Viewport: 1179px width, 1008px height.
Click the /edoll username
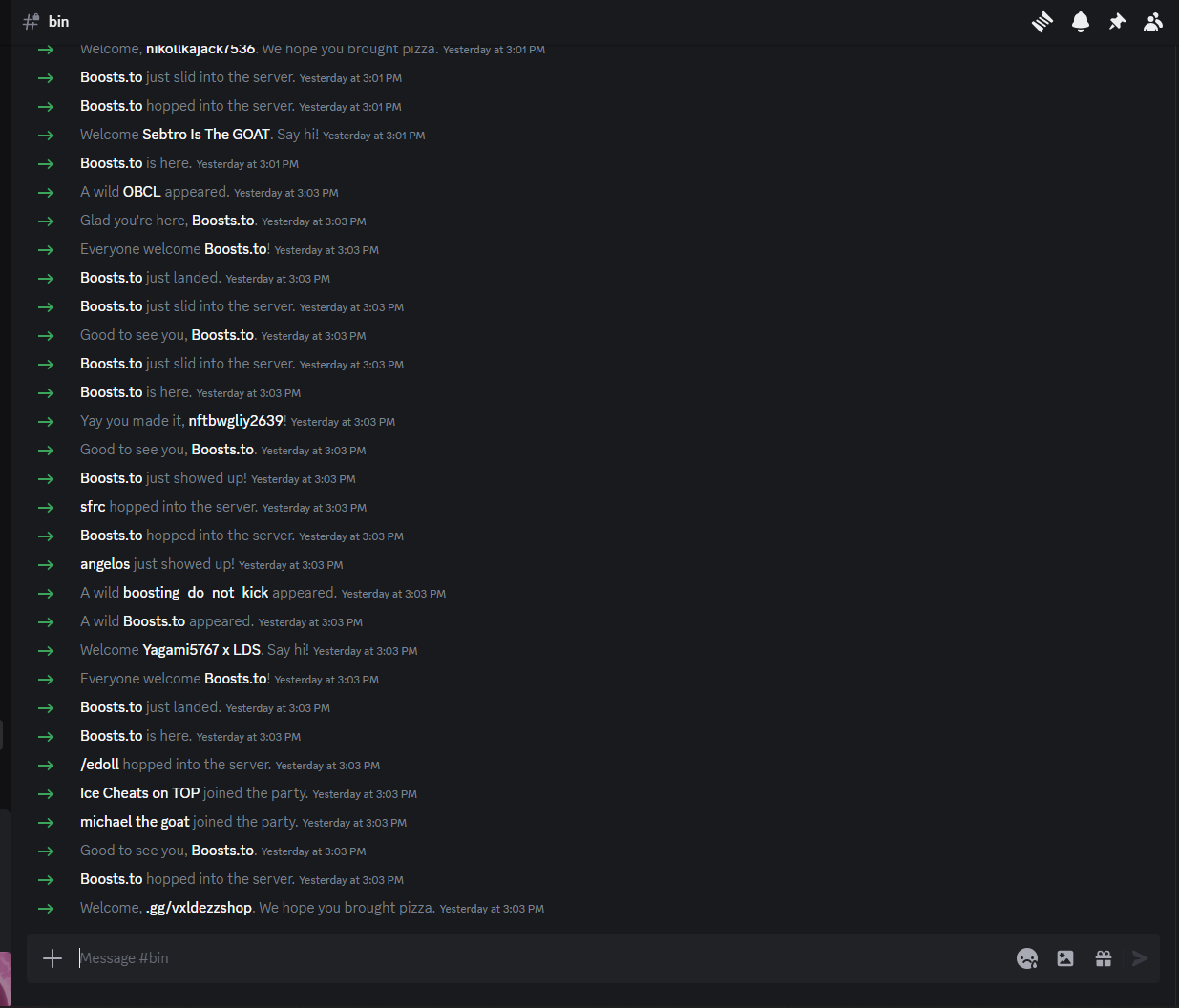99,765
